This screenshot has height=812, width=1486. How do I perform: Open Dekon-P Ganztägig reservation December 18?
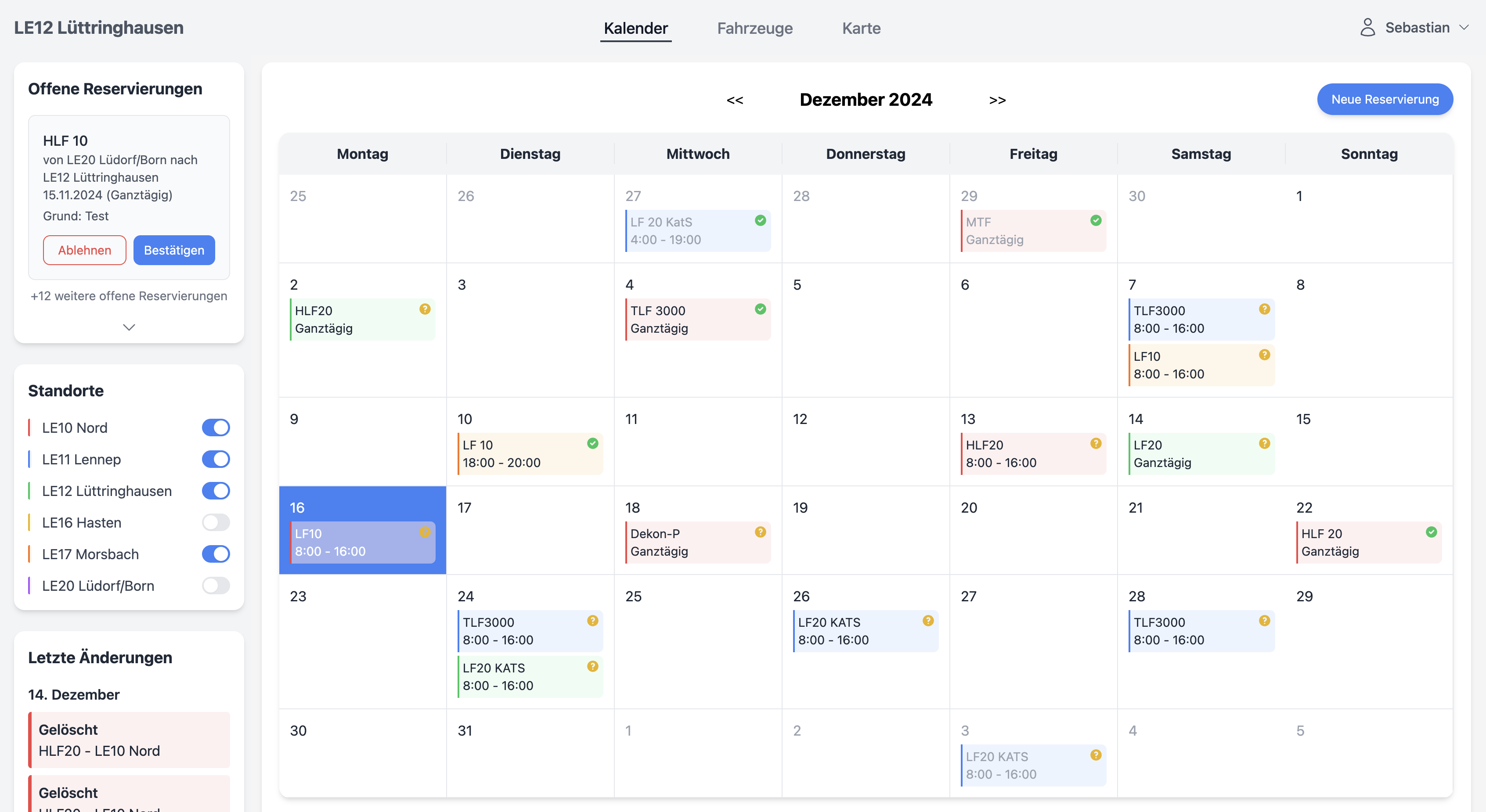click(698, 542)
